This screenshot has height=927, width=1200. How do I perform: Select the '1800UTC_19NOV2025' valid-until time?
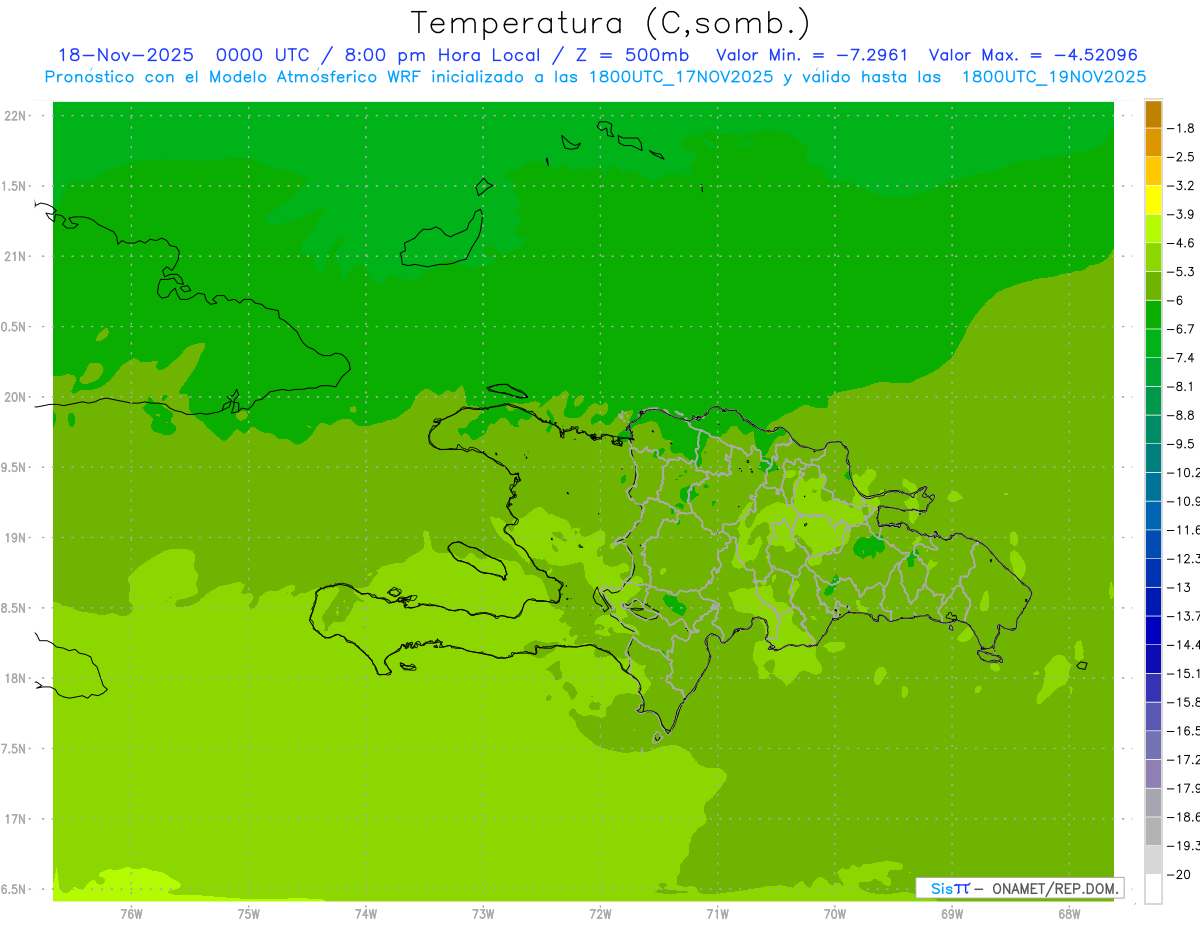tap(1054, 77)
